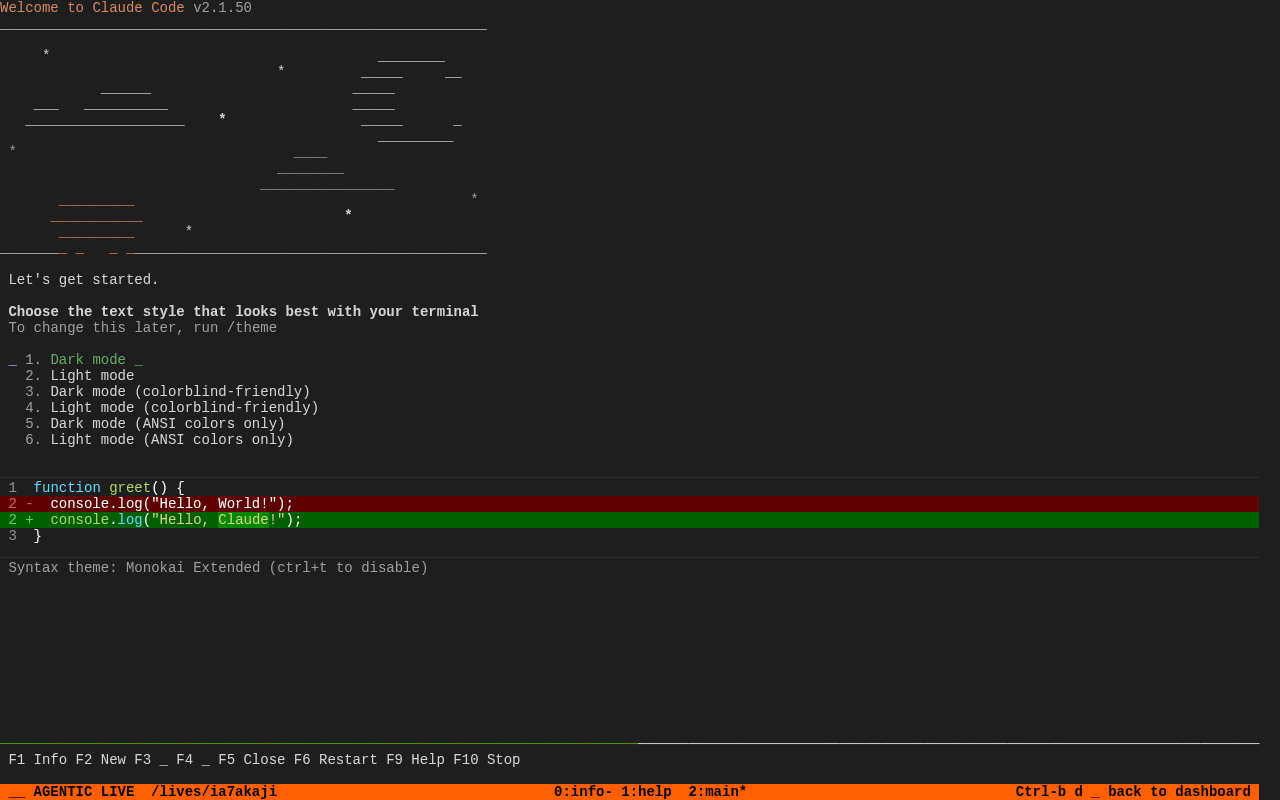
Task: Pick Light mode (colorblind-friendly) option
Action: pos(184,408)
